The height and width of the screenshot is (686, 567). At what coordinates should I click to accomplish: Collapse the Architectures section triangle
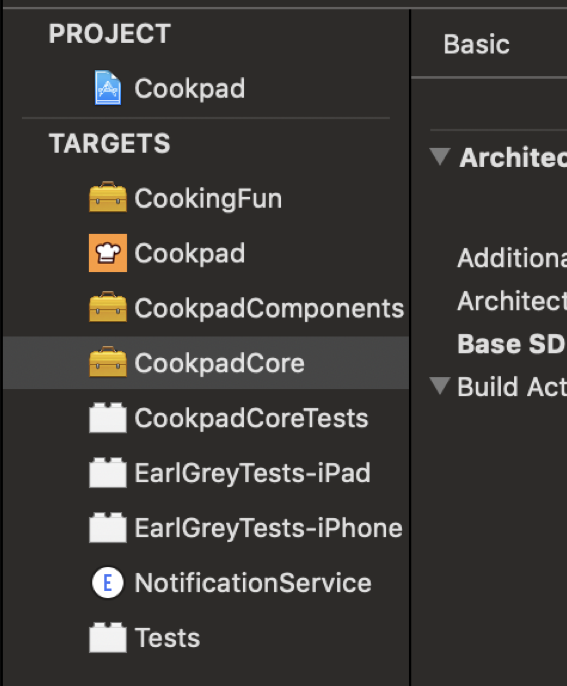pyautogui.click(x=440, y=157)
